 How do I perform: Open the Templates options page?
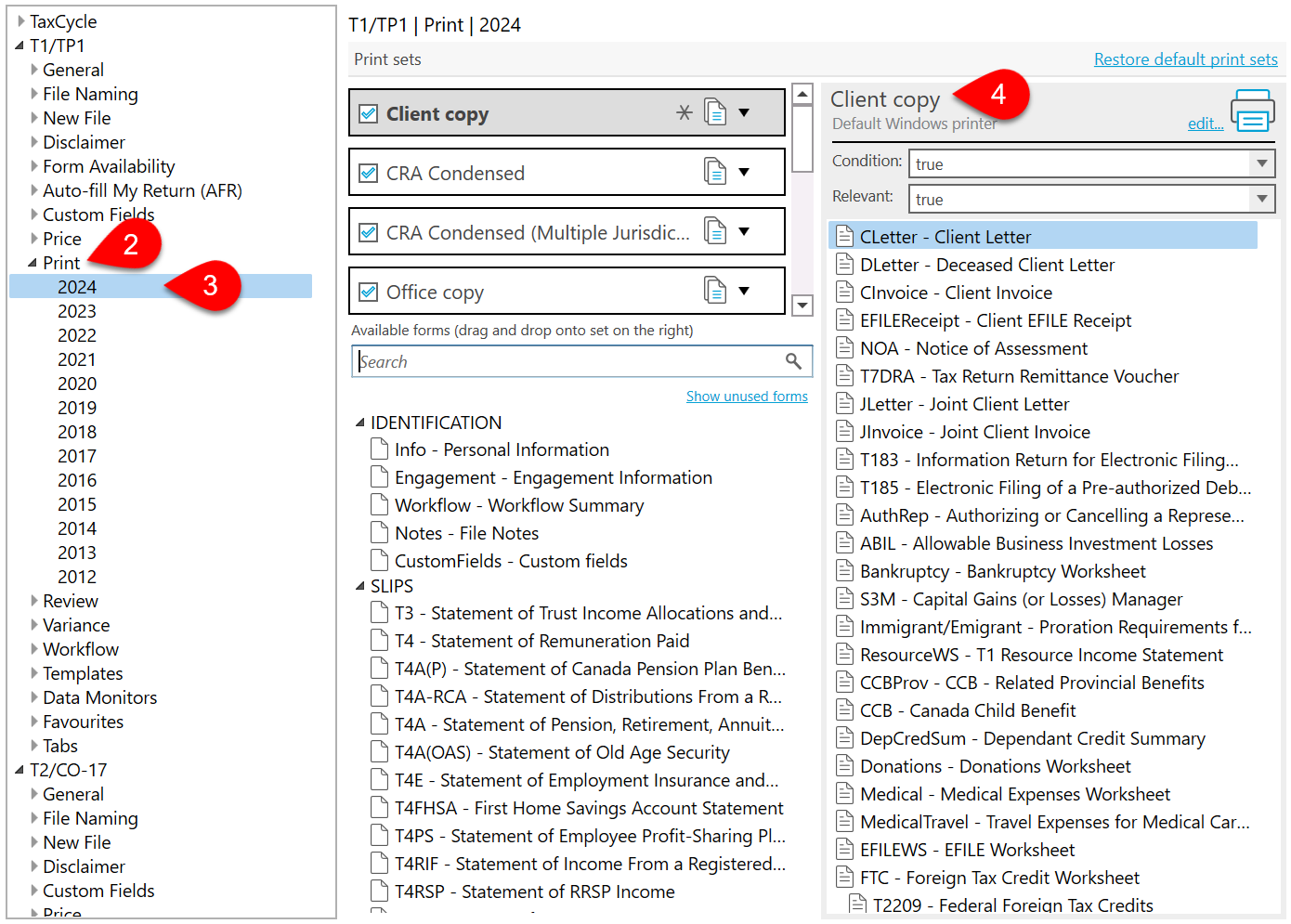coord(83,673)
